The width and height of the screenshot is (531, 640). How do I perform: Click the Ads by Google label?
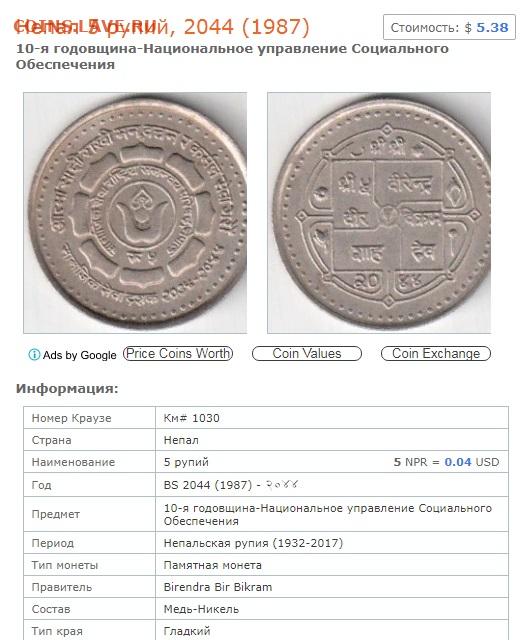tap(80, 355)
